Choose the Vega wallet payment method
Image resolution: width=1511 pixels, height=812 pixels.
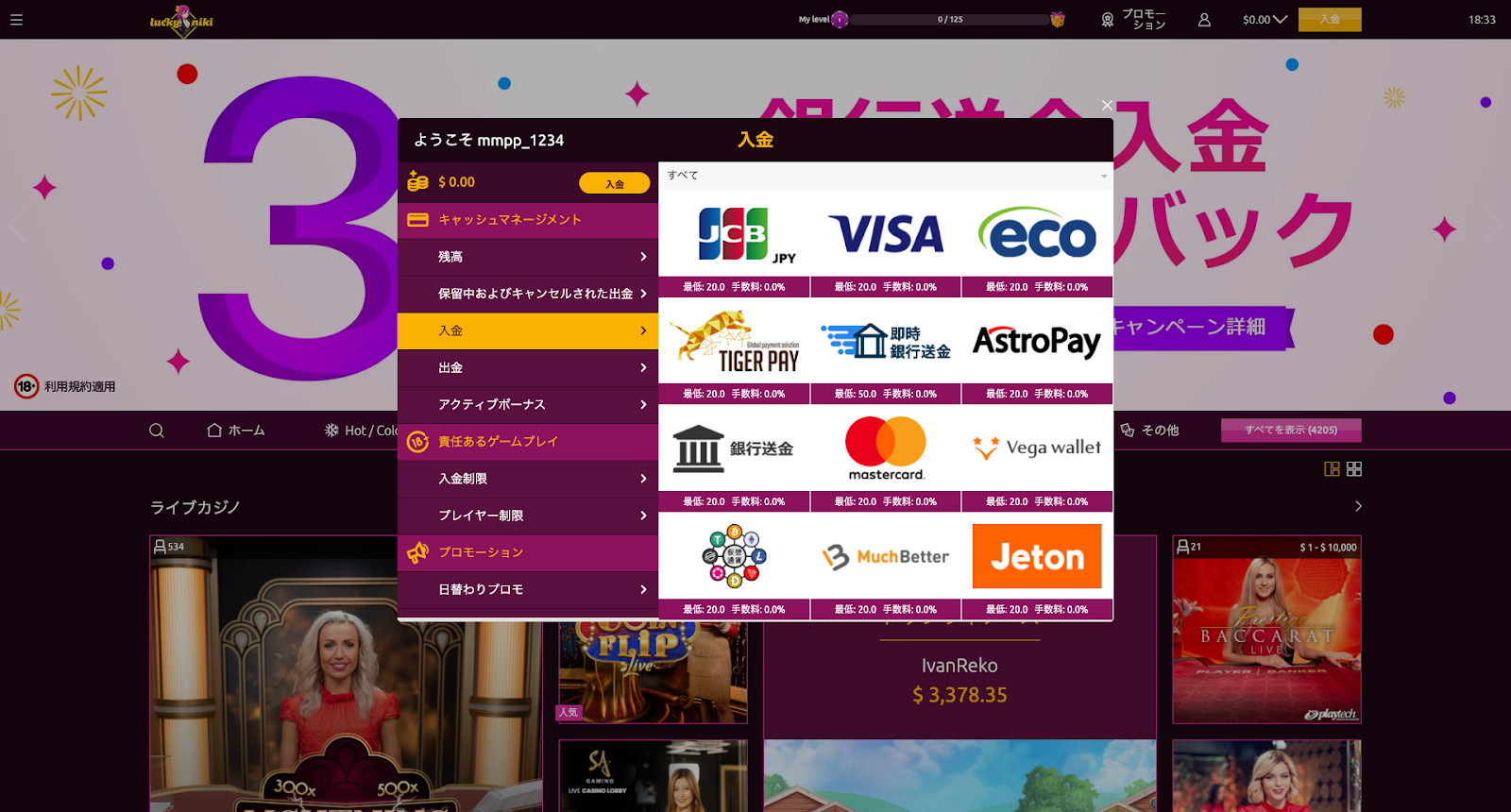tap(1037, 459)
